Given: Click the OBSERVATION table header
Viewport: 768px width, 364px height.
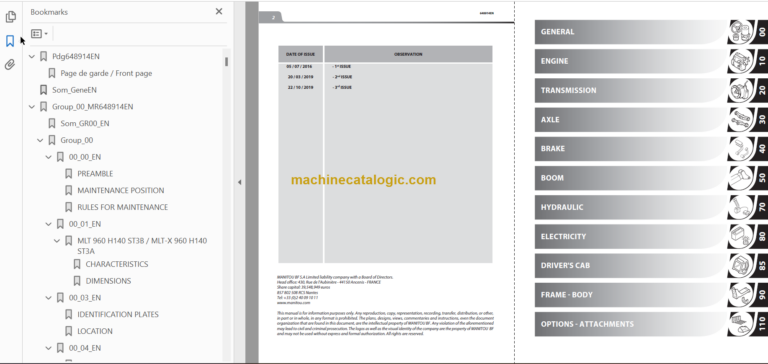Looking at the screenshot, I should point(408,54).
